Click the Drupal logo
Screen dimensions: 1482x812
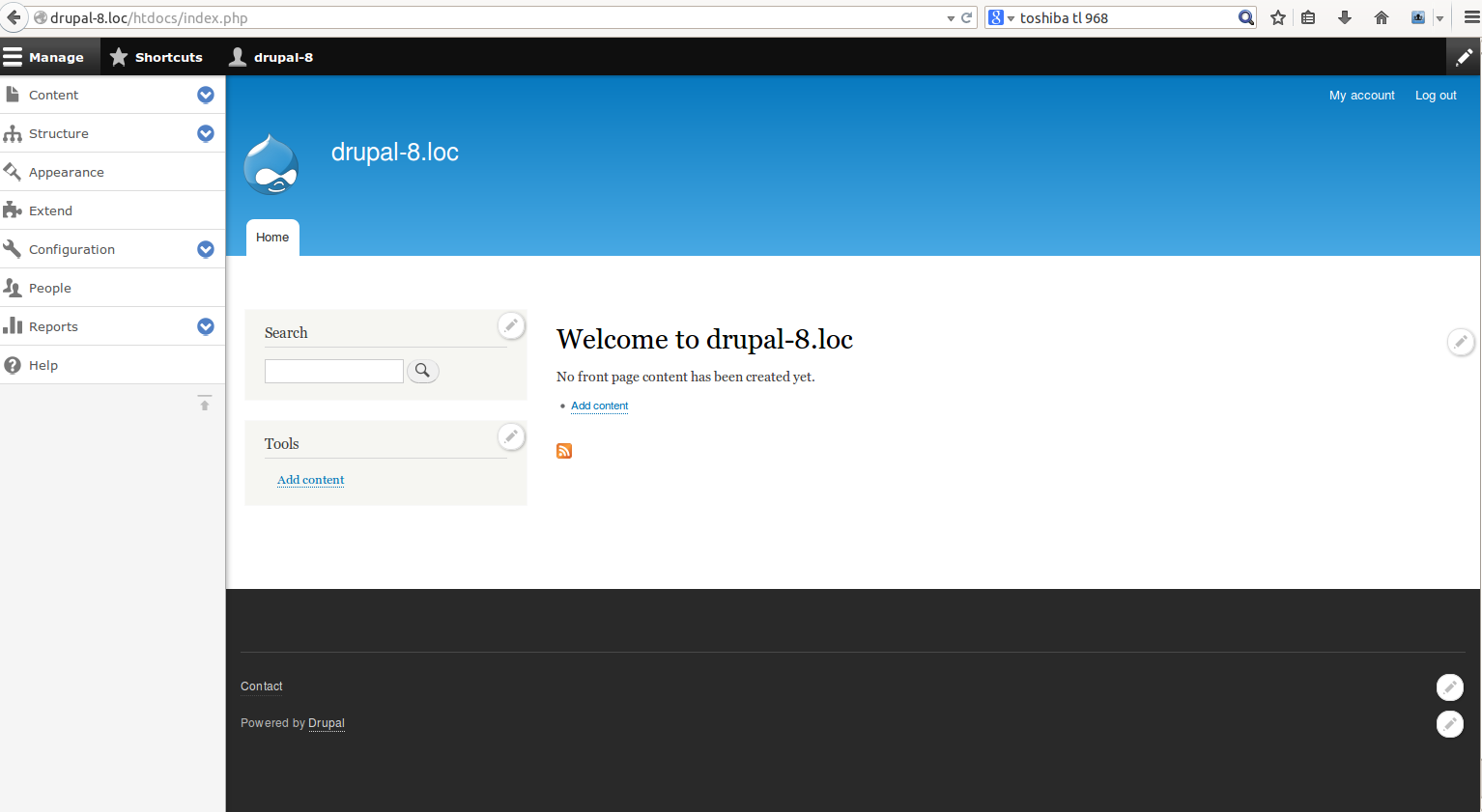tap(271, 164)
